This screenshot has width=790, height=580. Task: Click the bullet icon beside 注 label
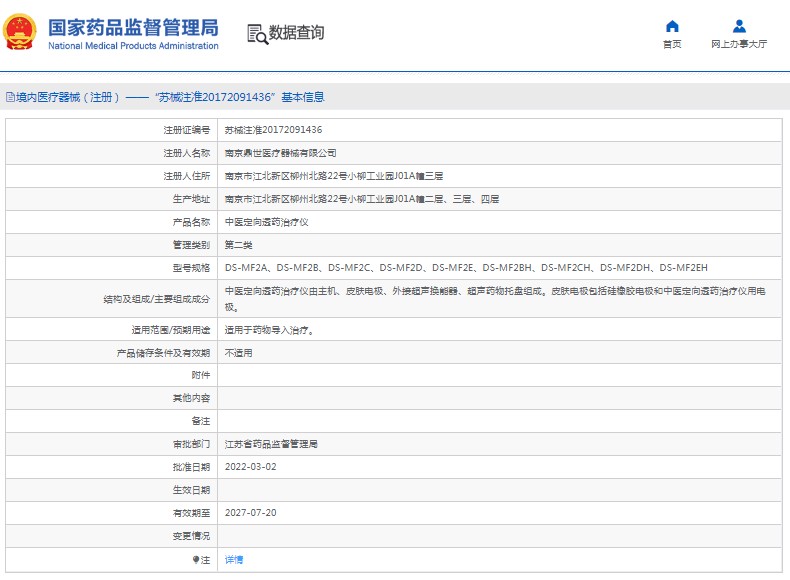tap(196, 560)
